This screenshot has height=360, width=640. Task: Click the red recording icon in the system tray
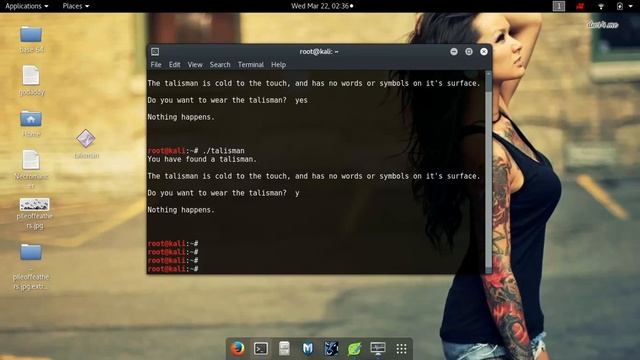(580, 6)
